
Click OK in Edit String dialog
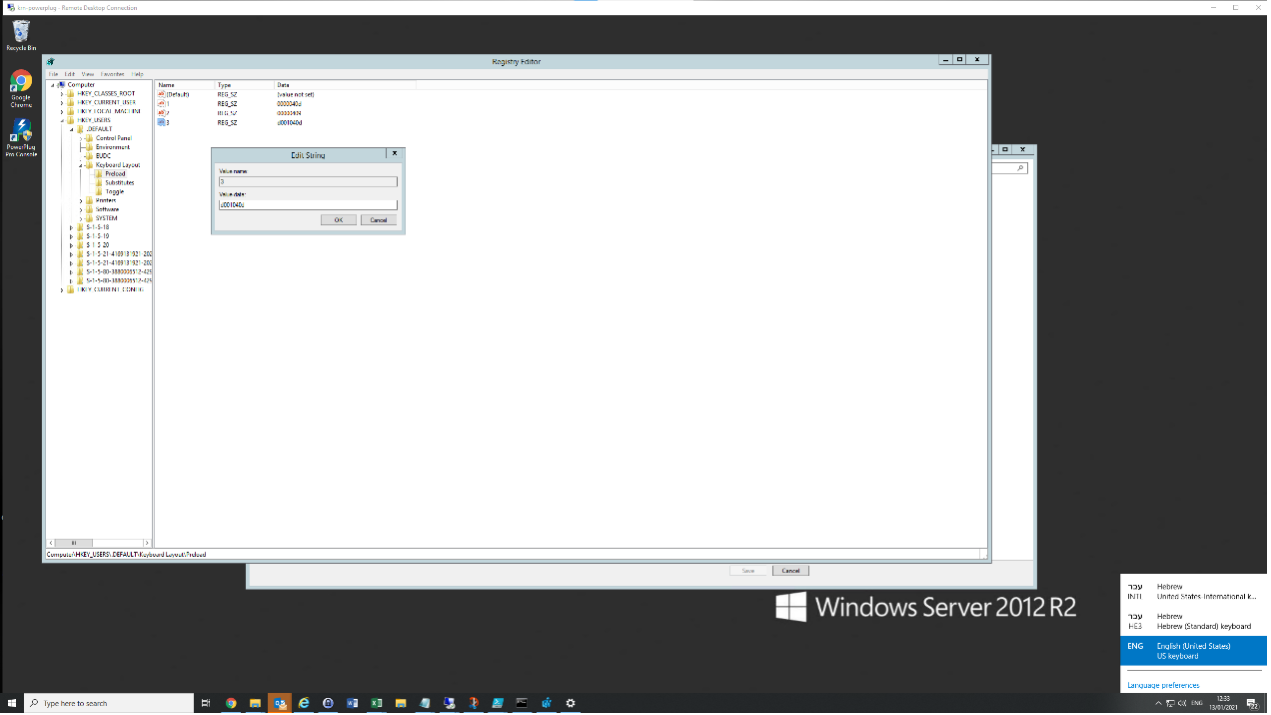(x=338, y=220)
